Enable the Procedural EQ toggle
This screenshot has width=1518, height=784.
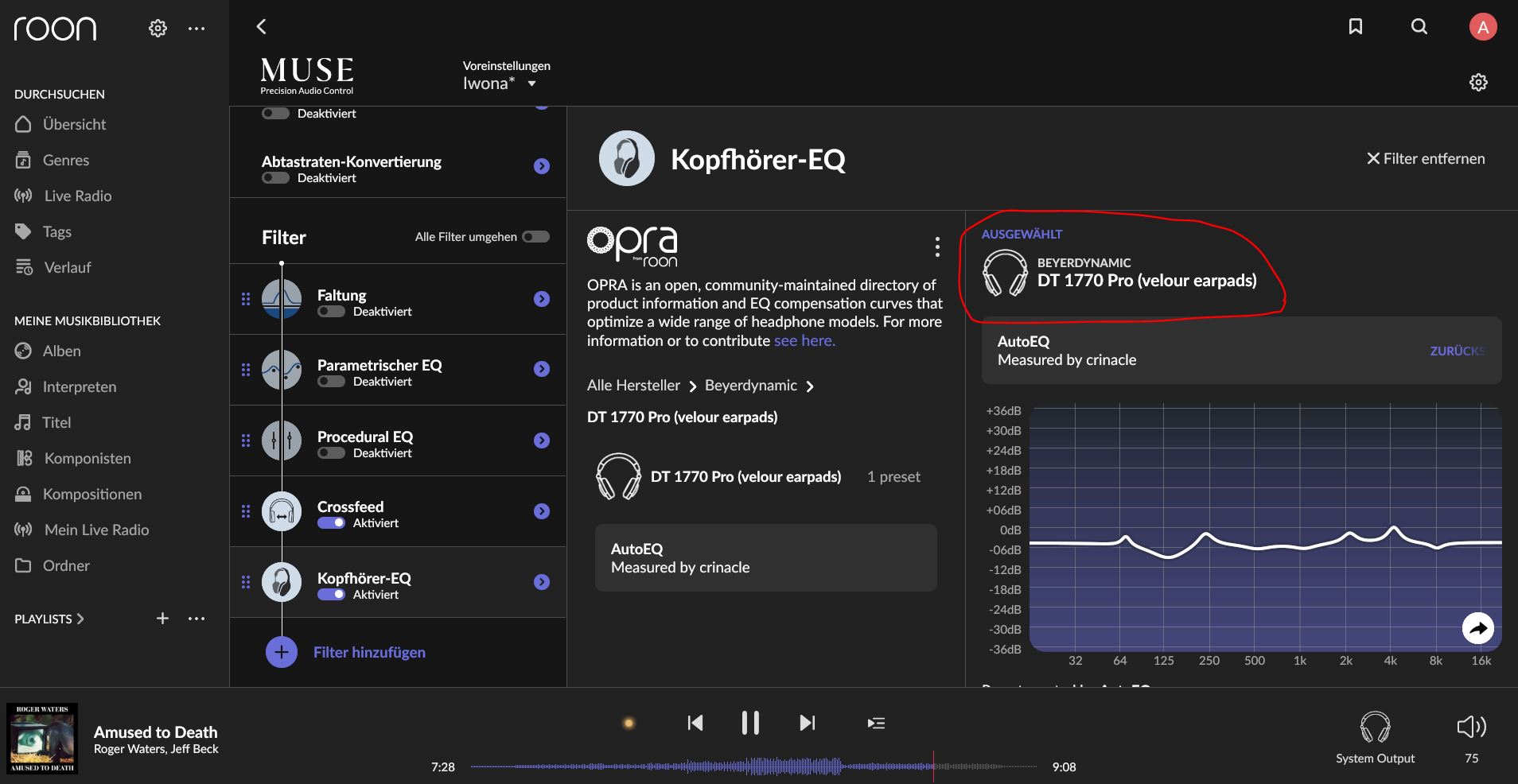click(x=331, y=453)
